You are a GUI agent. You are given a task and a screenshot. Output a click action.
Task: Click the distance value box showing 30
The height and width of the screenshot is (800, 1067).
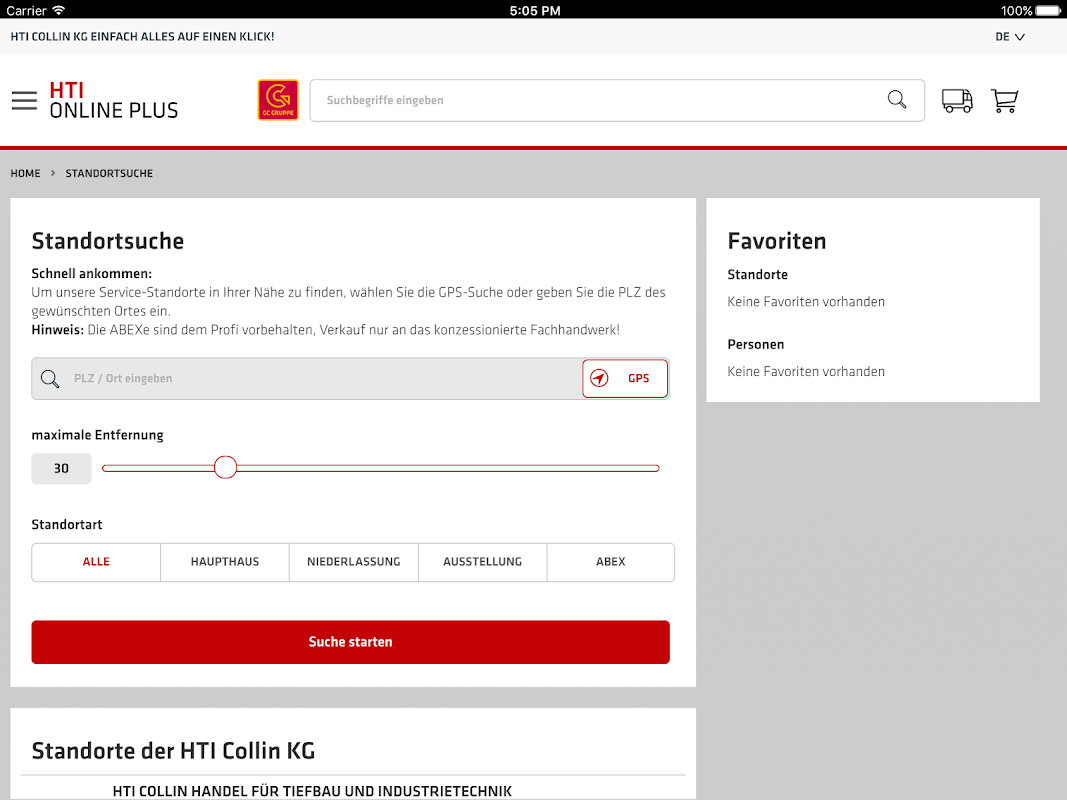pos(61,468)
